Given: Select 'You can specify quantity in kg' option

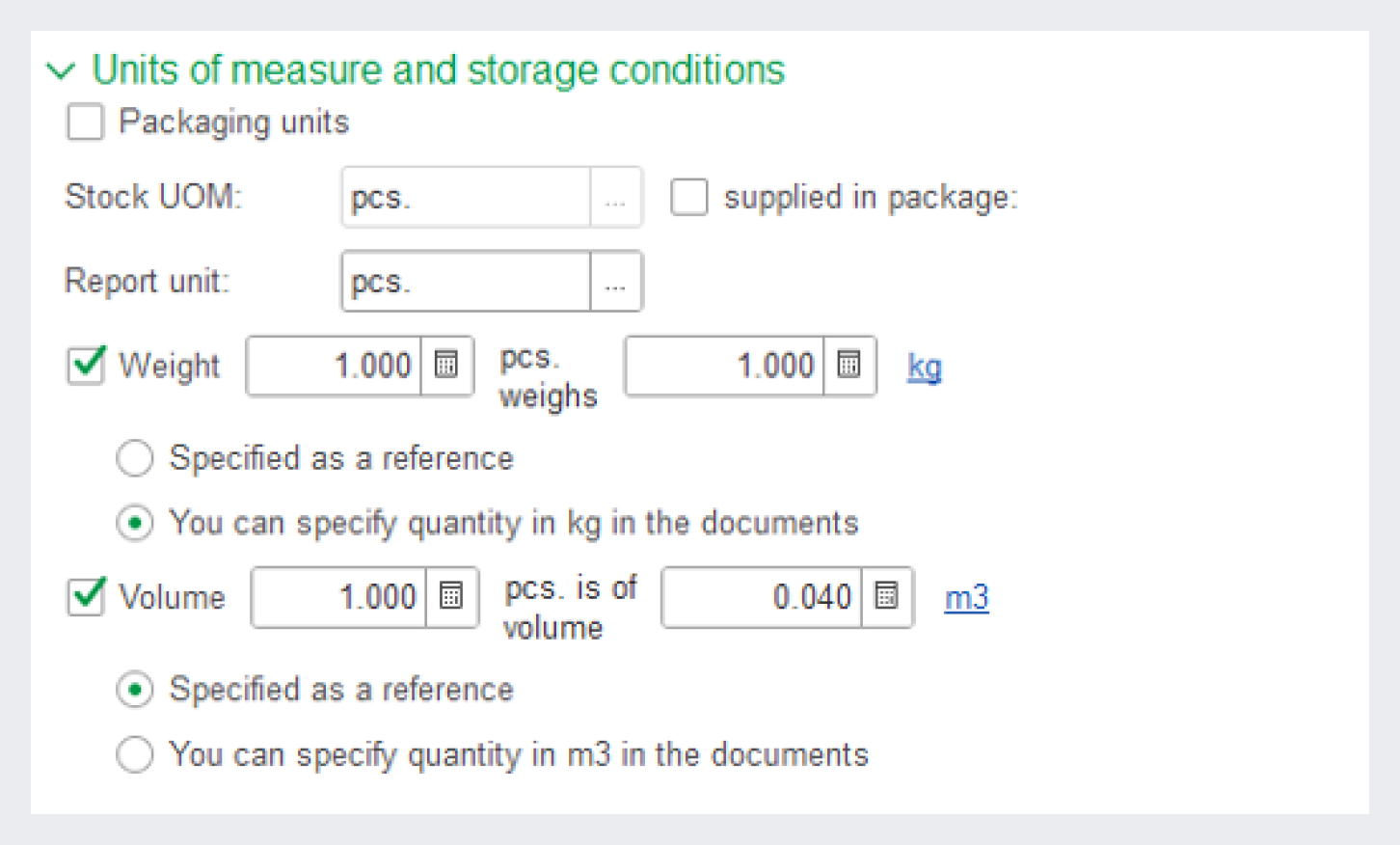Looking at the screenshot, I should coord(135,523).
